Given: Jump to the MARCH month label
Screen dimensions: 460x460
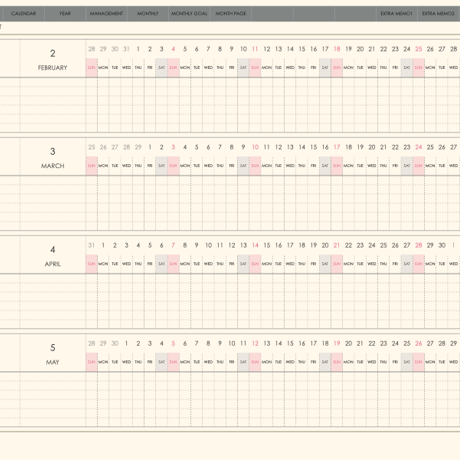Looking at the screenshot, I should point(53,166).
